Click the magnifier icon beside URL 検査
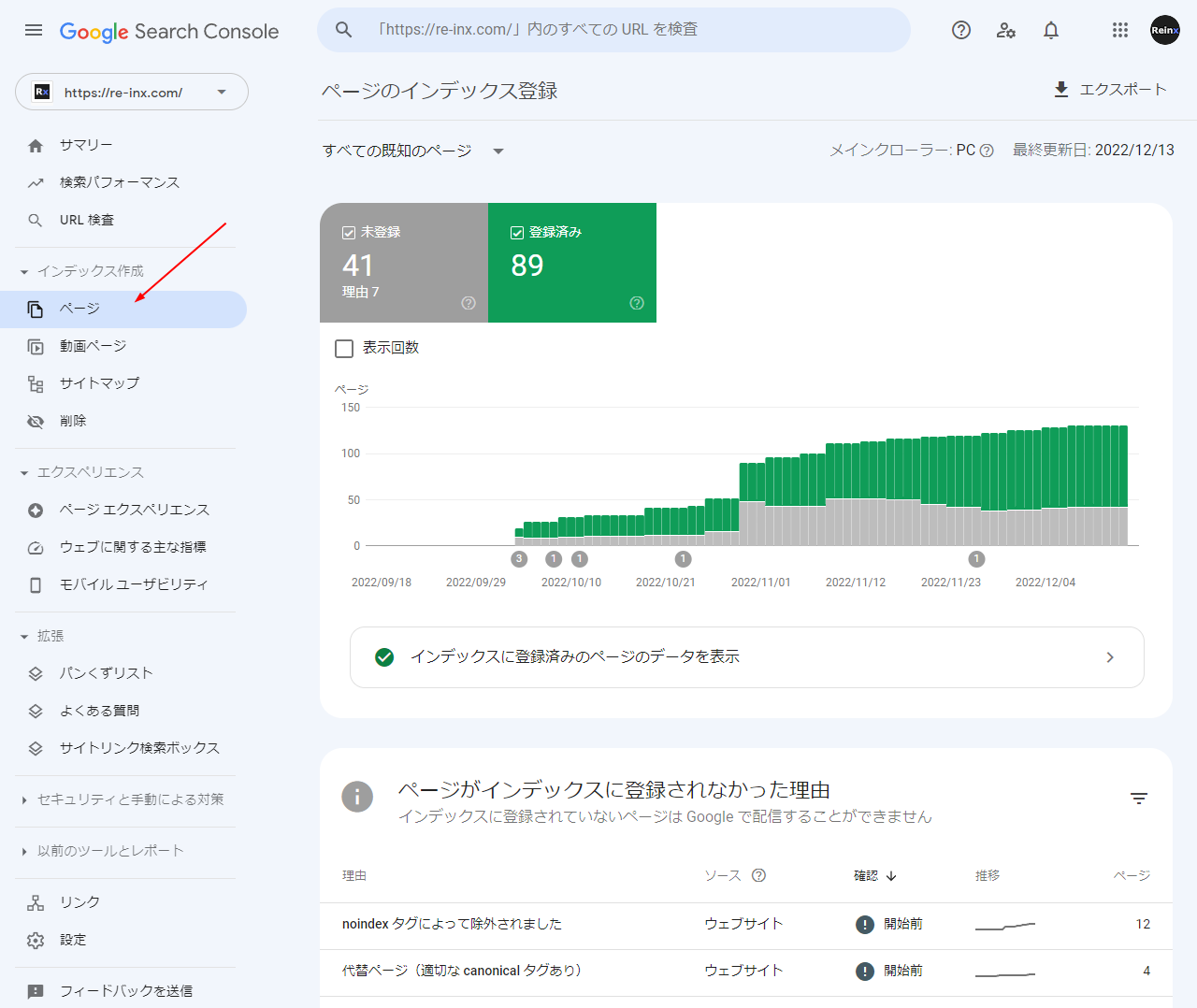Screen dimensions: 1197x1008 click(x=36, y=220)
